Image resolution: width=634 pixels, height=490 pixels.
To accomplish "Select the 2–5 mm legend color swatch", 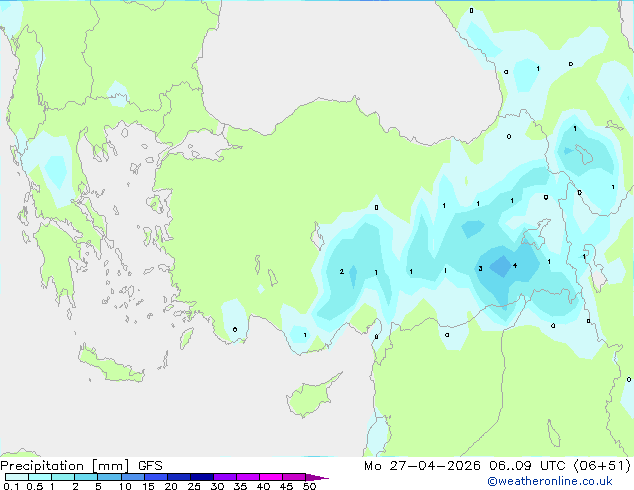I will [x=86, y=477].
